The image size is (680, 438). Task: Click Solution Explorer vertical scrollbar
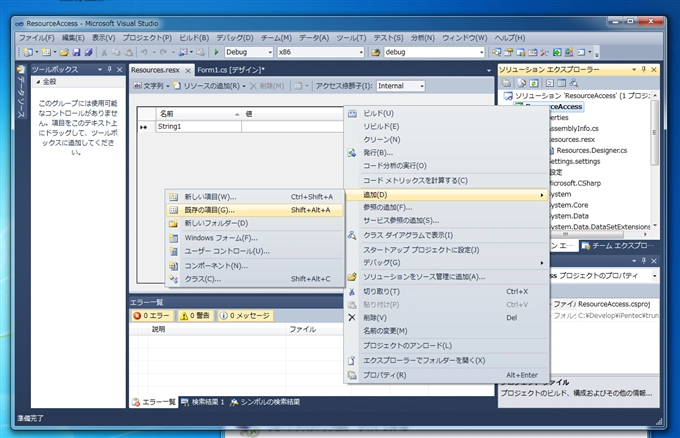pos(655,160)
